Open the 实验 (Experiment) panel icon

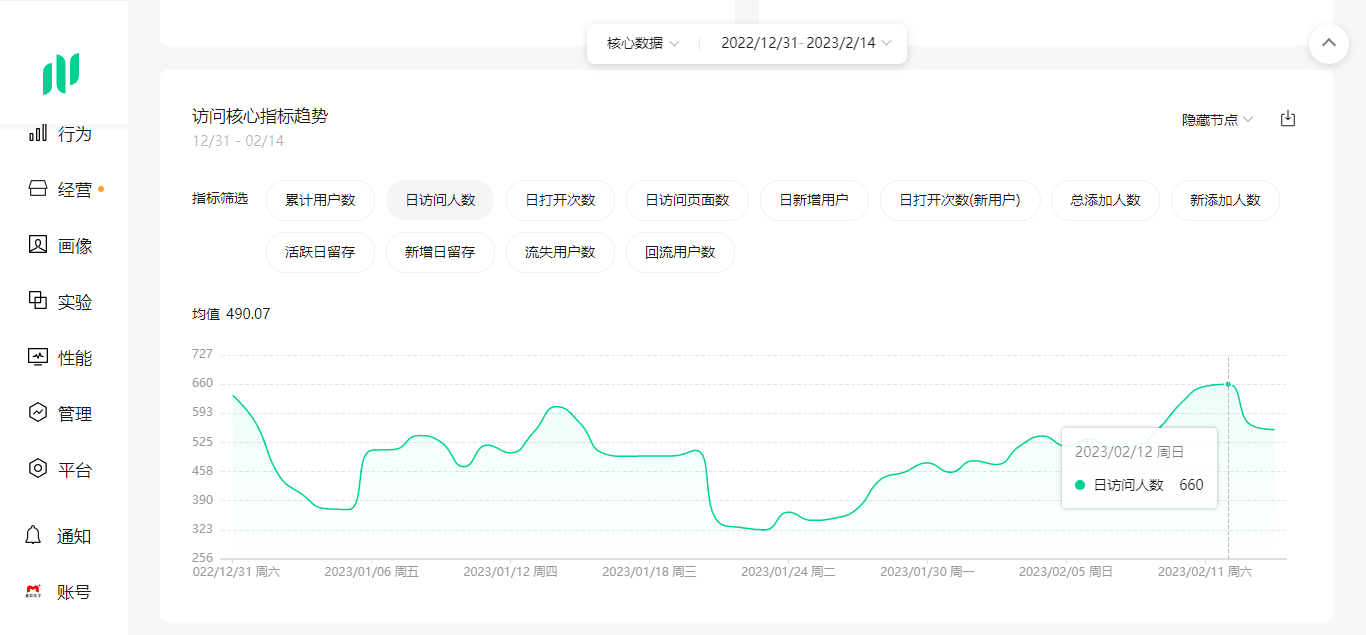click(36, 301)
